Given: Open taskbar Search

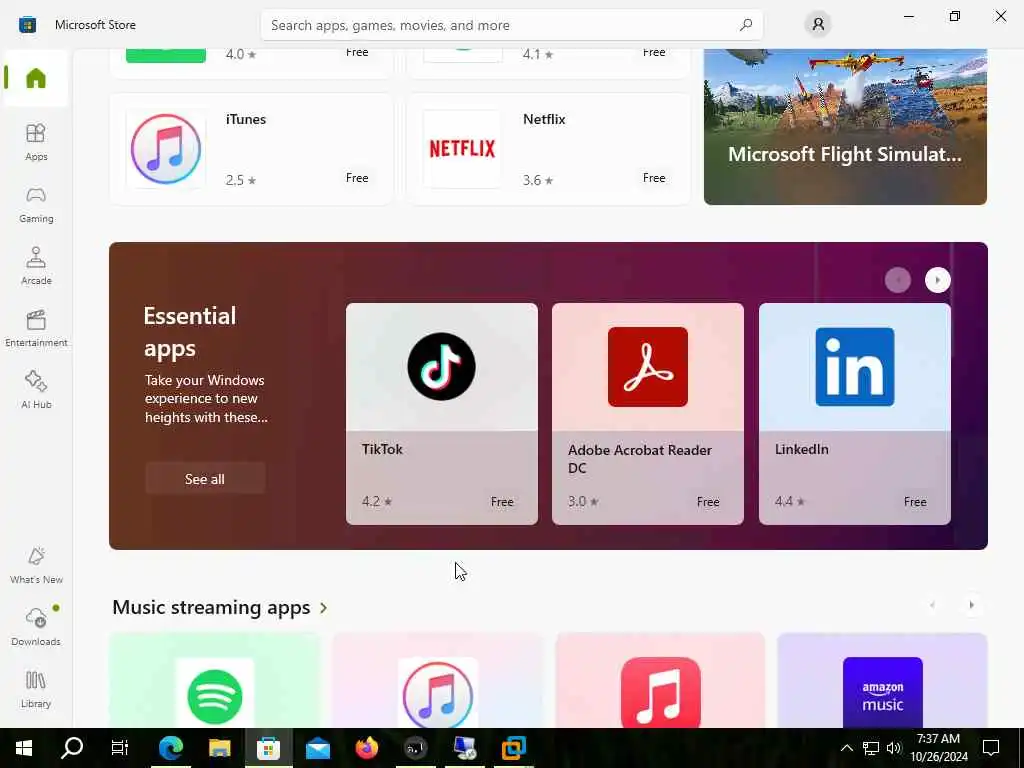Looking at the screenshot, I should click(72, 748).
